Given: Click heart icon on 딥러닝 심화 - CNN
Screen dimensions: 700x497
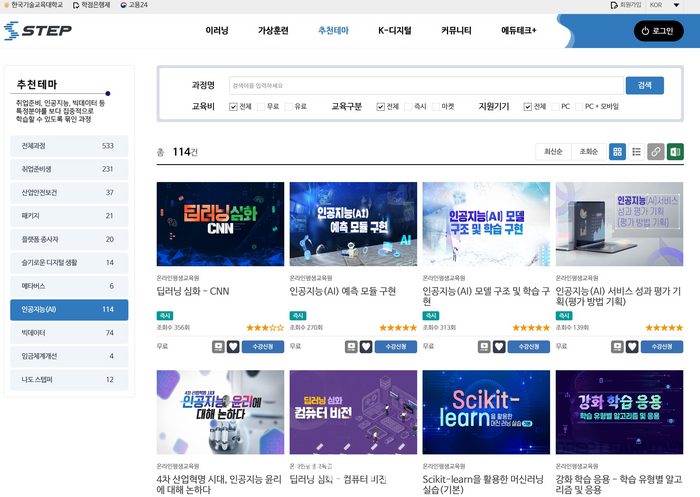Looking at the screenshot, I should point(233,347).
